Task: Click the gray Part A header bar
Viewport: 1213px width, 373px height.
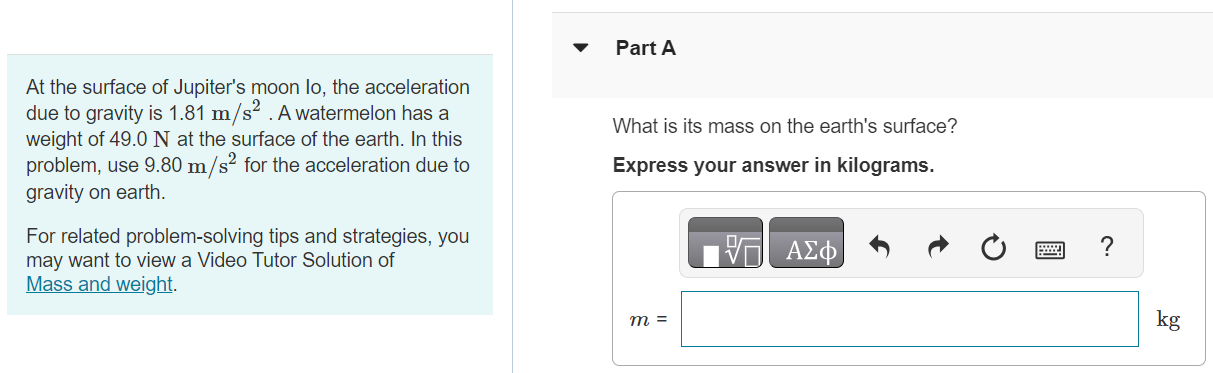Action: pyautogui.click(x=882, y=54)
